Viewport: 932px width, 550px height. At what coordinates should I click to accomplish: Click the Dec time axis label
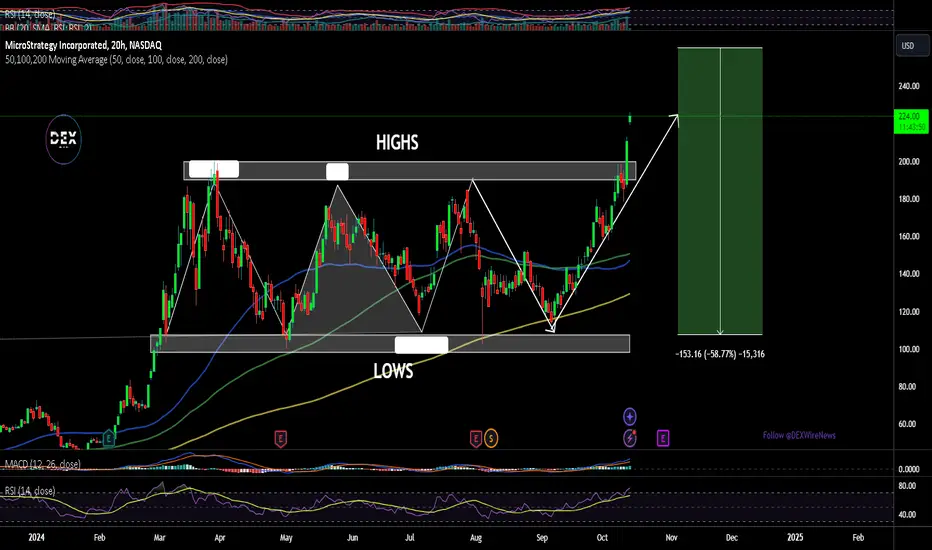732,538
